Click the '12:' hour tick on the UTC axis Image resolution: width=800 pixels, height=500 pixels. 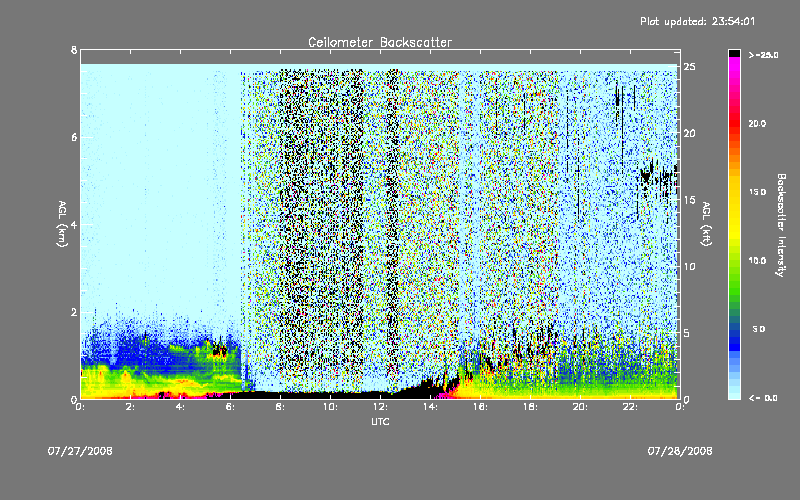click(380, 407)
